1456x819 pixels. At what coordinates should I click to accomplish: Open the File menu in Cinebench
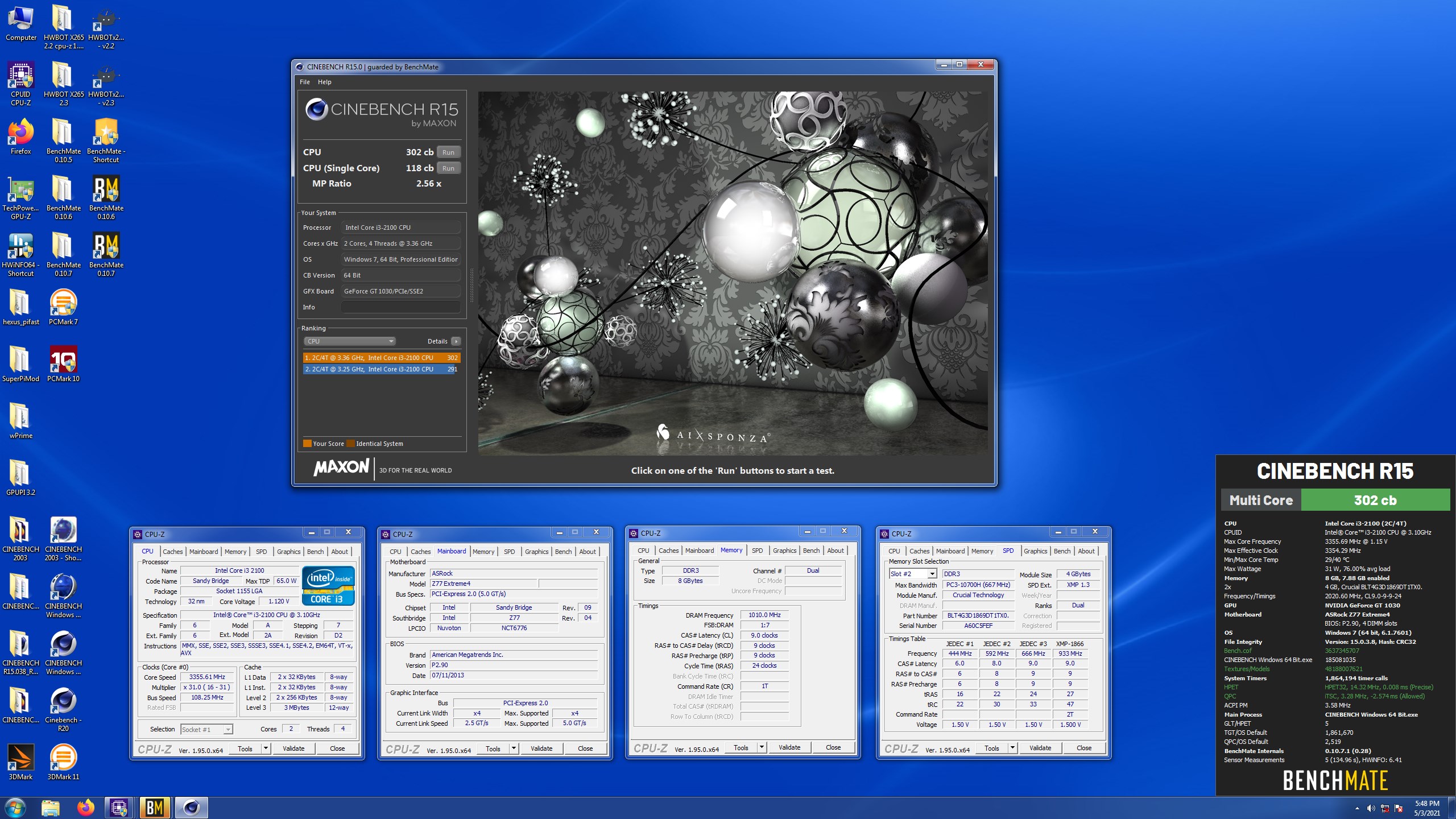(x=305, y=82)
